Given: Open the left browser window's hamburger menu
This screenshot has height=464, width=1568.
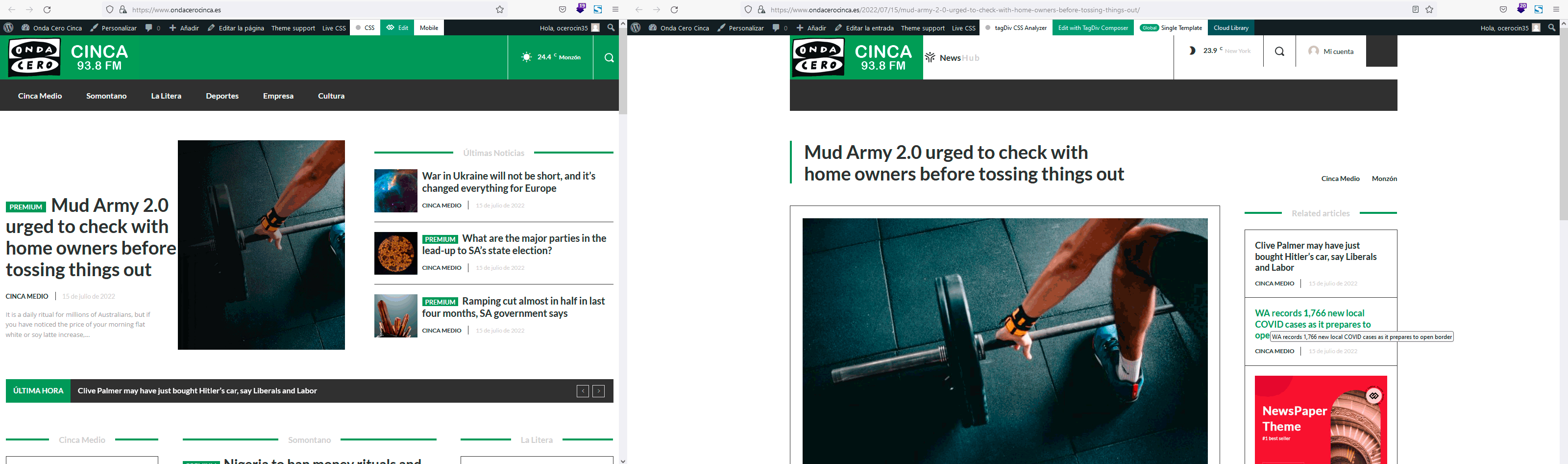Looking at the screenshot, I should (615, 10).
